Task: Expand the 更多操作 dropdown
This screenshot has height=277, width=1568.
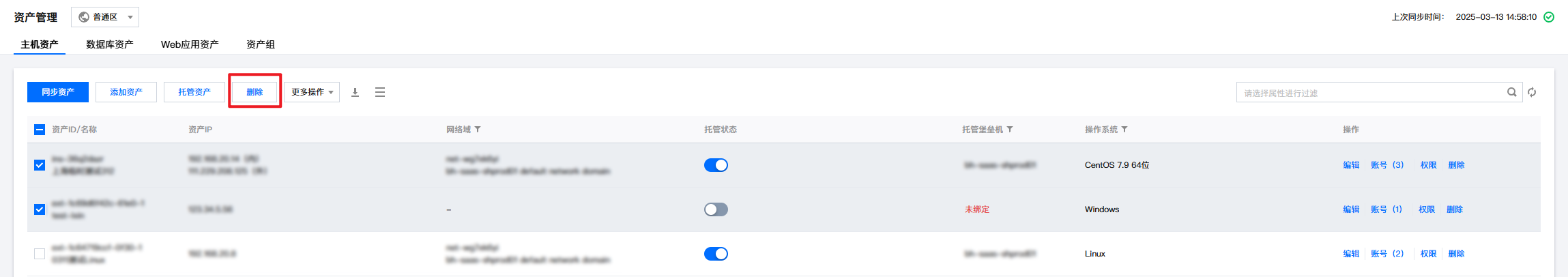Action: click(312, 92)
